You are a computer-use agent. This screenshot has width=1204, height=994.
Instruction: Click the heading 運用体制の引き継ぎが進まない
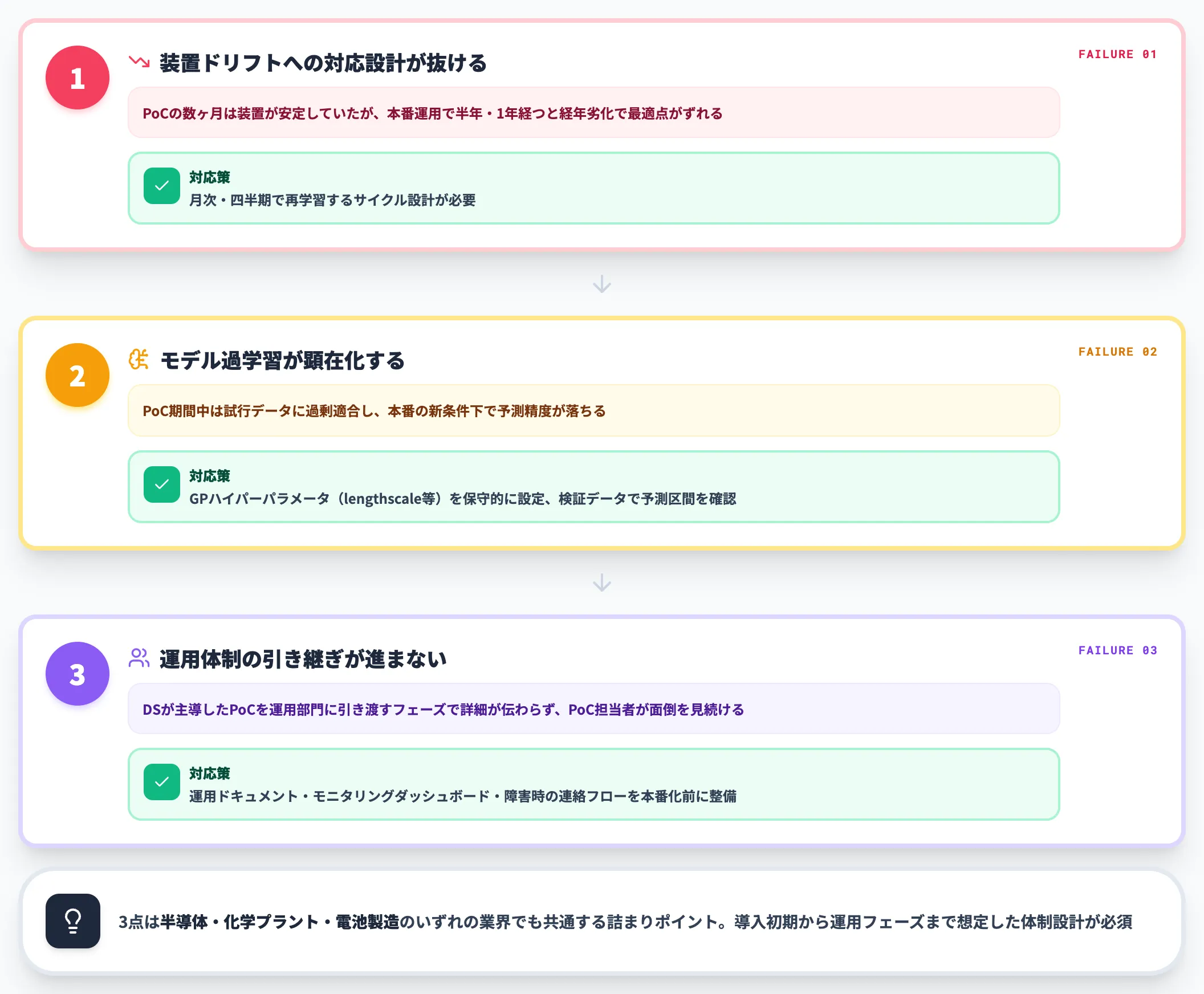[303, 659]
